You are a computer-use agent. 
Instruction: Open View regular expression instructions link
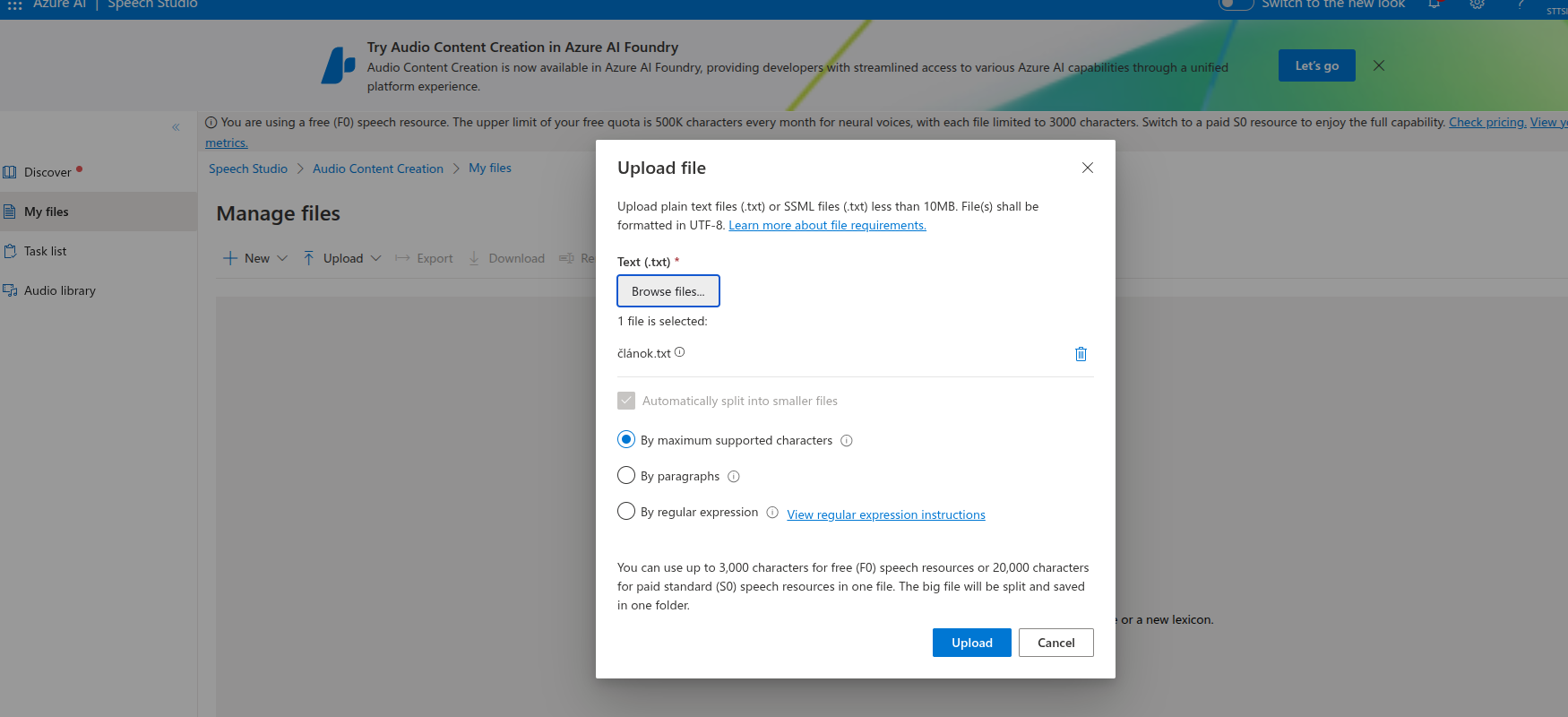coord(885,514)
